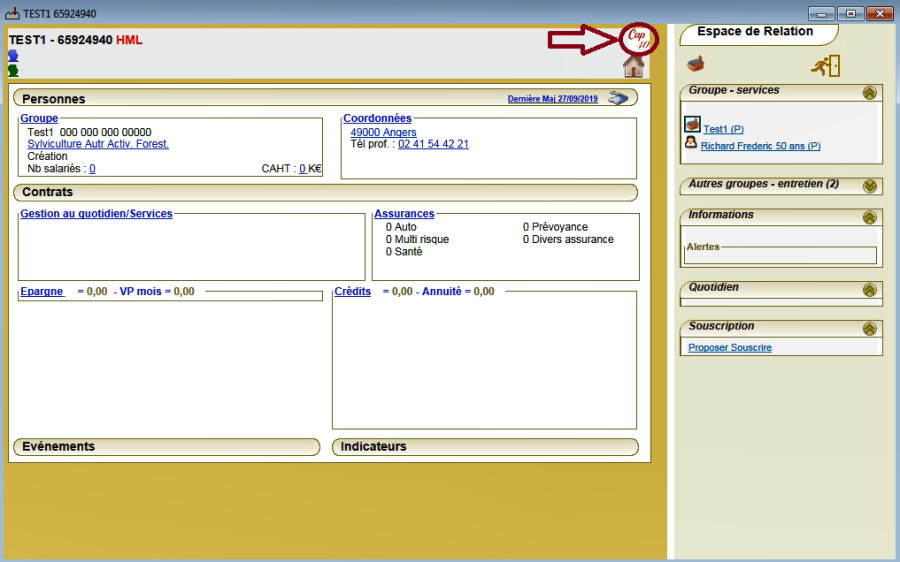The height and width of the screenshot is (562, 900).
Task: Click the Sylviculture Autr Activ. Forest. link
Action: pos(98,144)
